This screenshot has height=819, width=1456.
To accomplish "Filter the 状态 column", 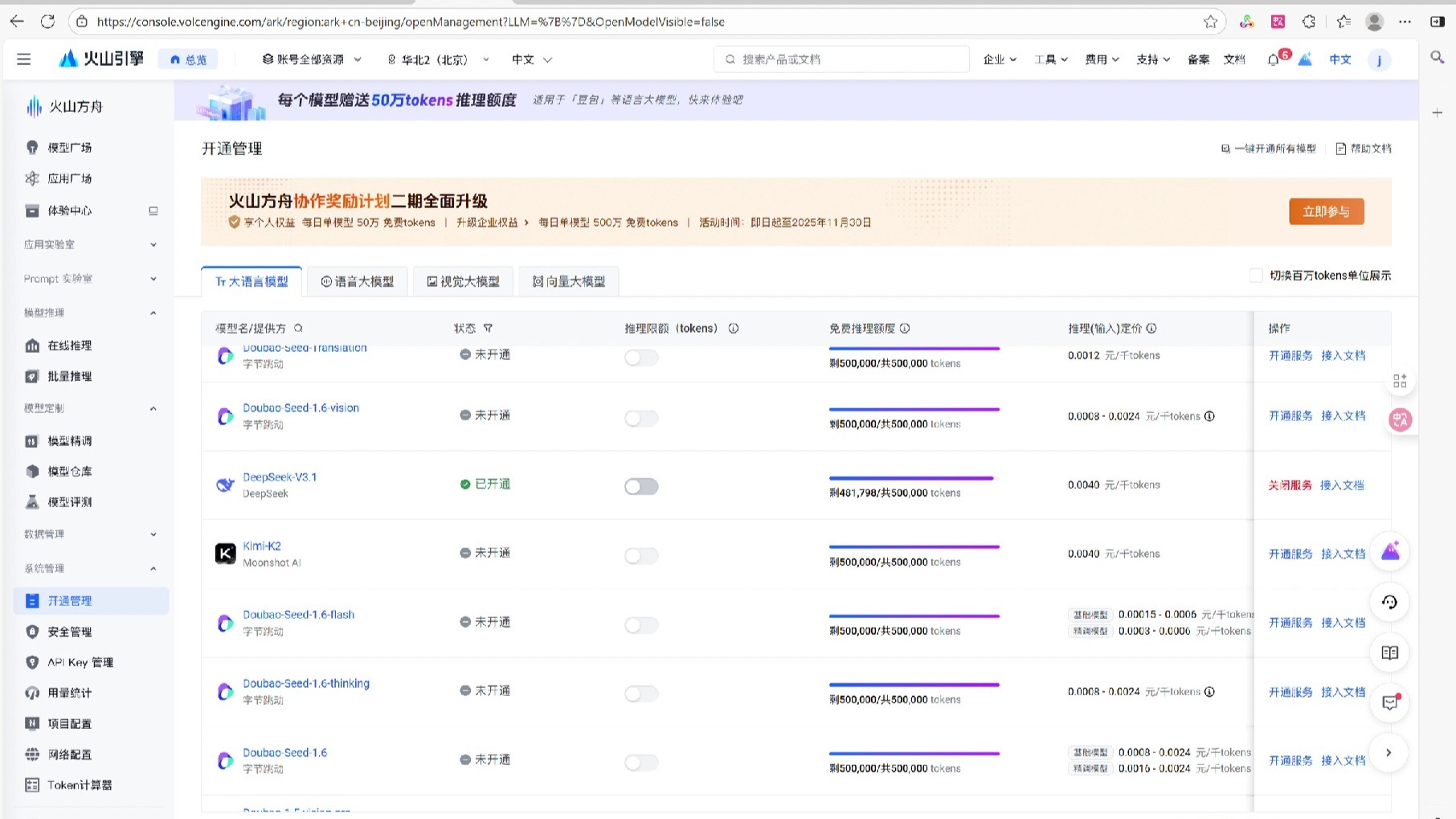I will (x=488, y=328).
